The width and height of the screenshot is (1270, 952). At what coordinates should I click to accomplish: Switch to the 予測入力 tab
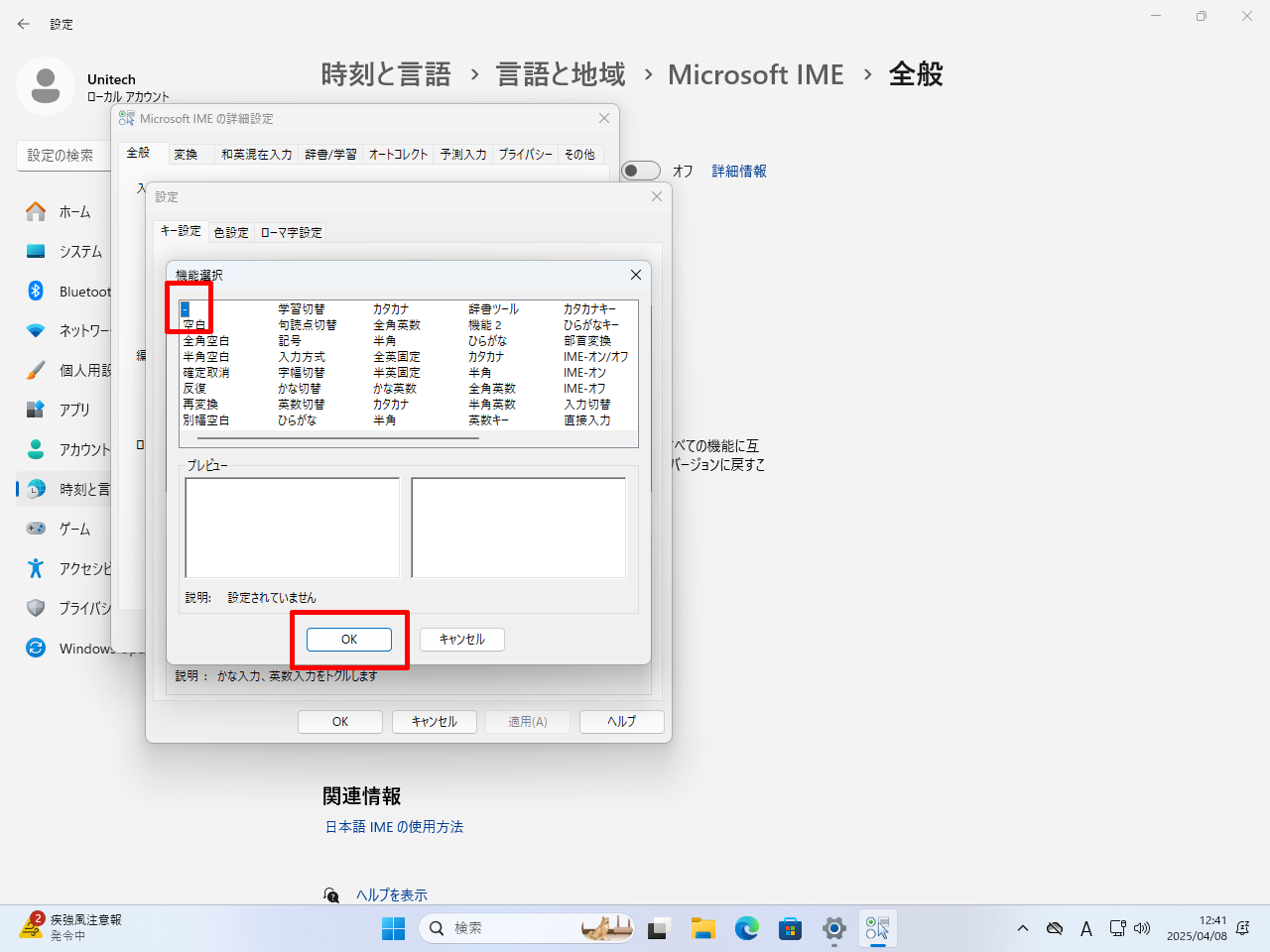(x=463, y=154)
